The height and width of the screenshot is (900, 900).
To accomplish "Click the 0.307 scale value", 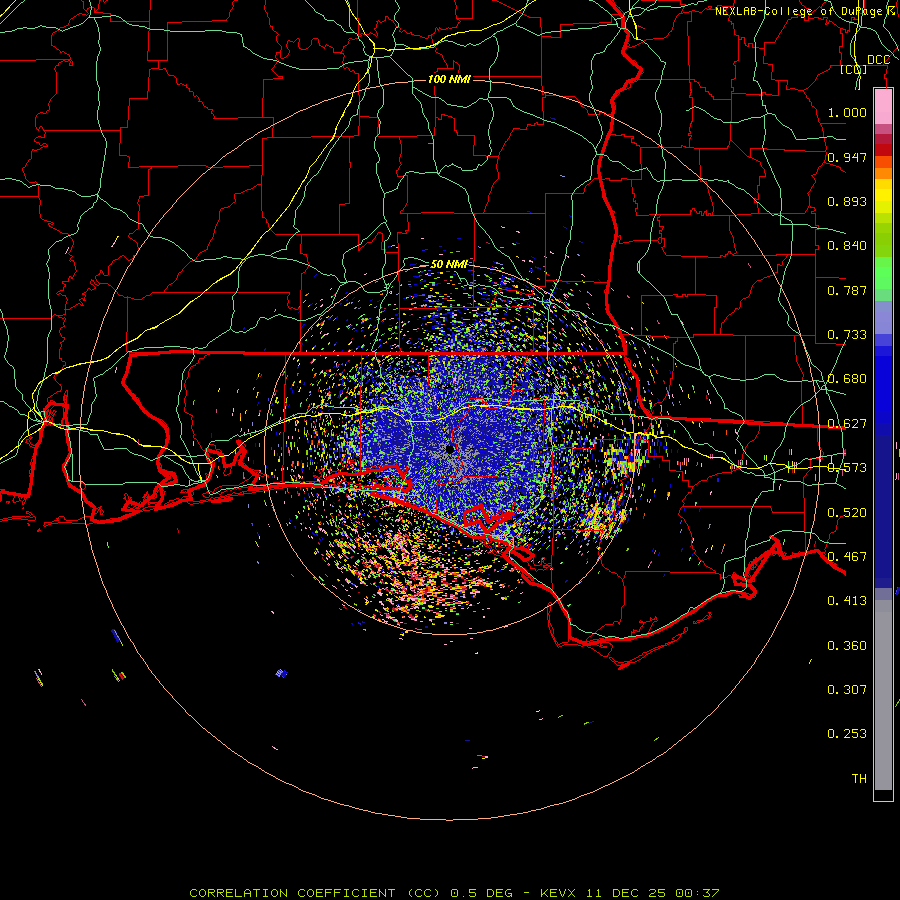I will point(847,689).
